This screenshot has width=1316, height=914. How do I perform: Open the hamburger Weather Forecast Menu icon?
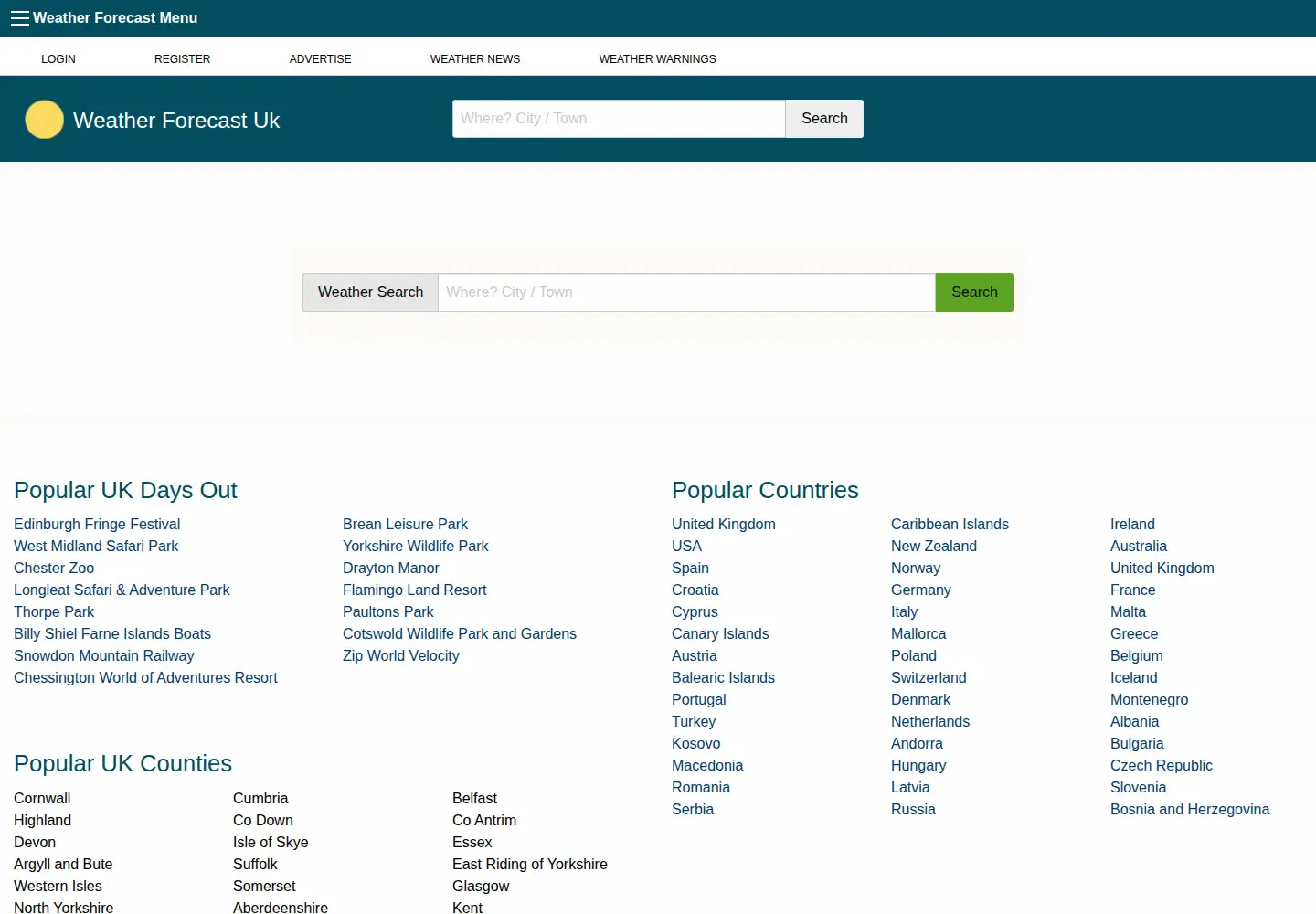[20, 18]
